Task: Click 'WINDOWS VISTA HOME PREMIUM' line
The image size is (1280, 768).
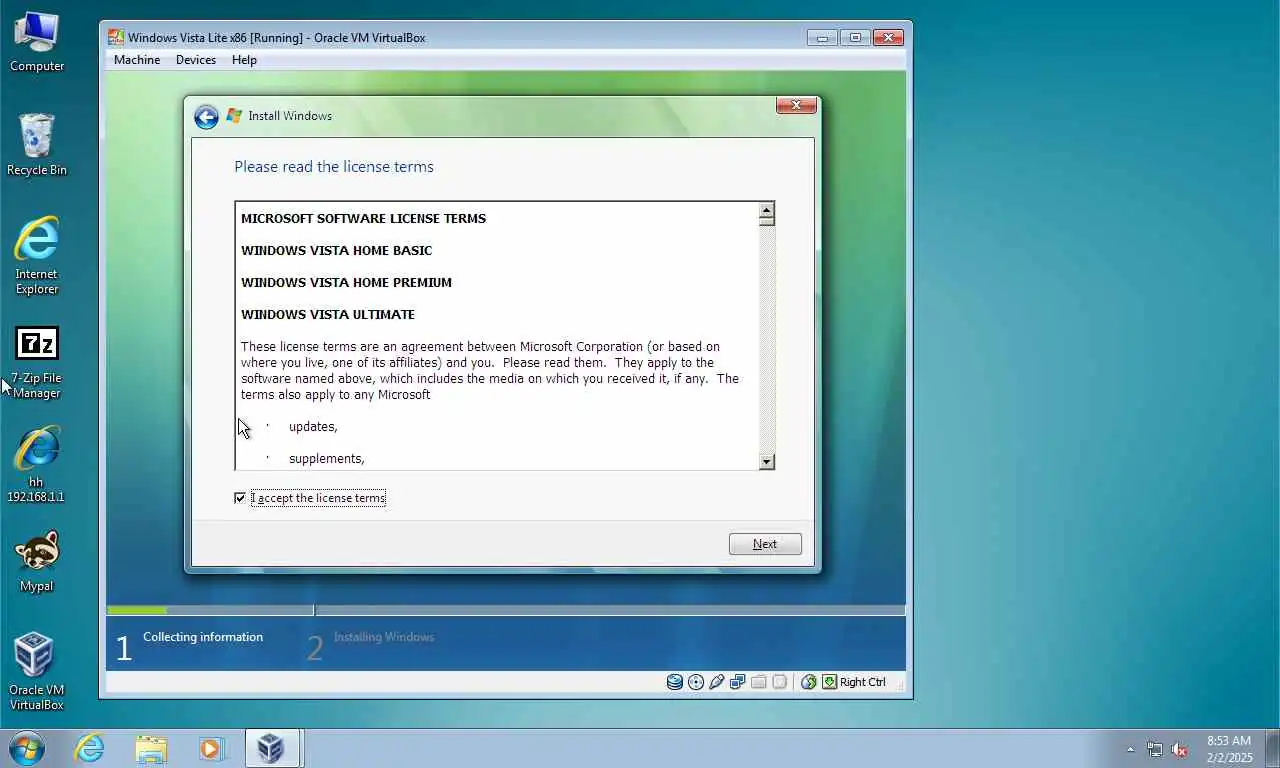Action: [346, 282]
